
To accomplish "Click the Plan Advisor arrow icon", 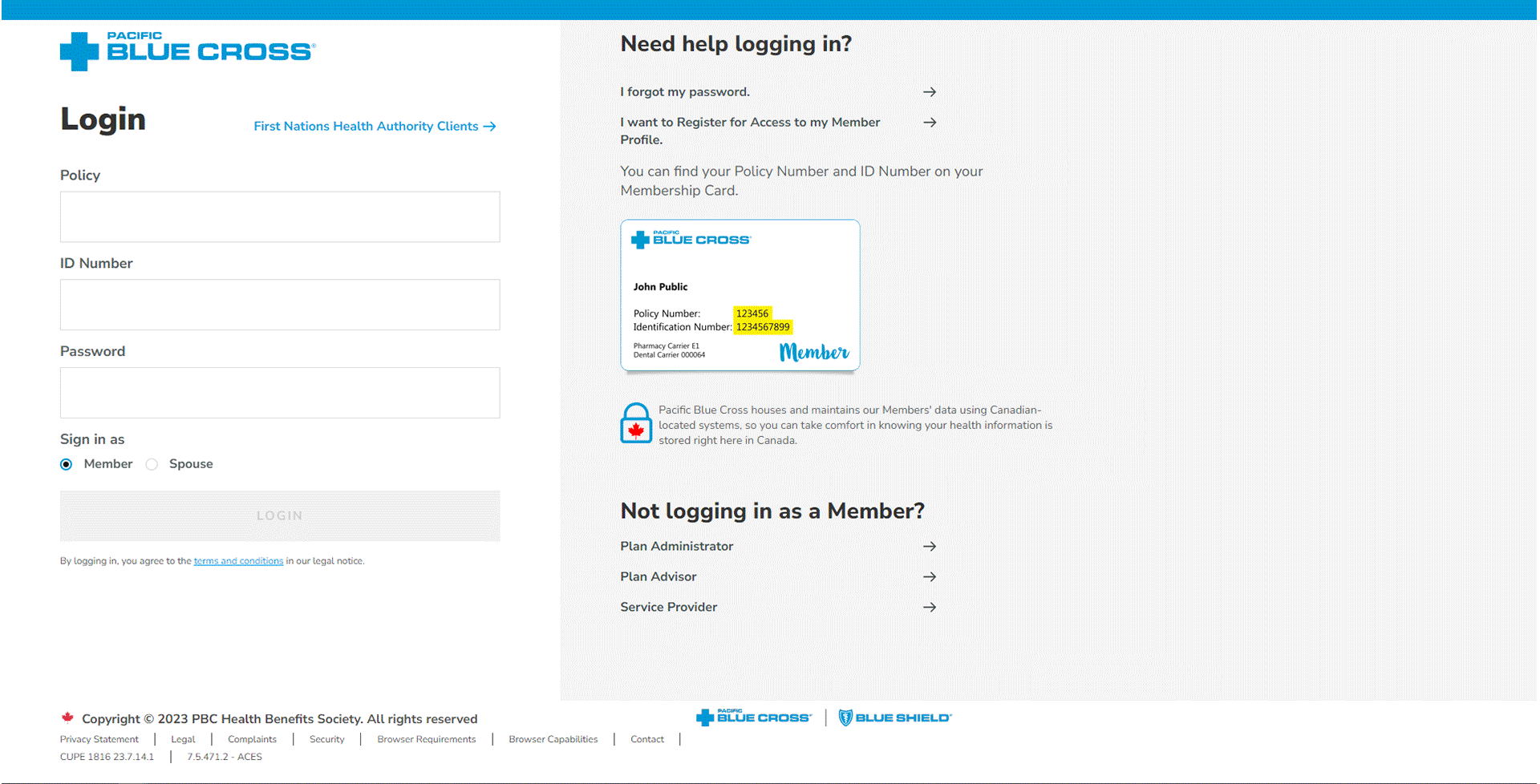I will 930,577.
